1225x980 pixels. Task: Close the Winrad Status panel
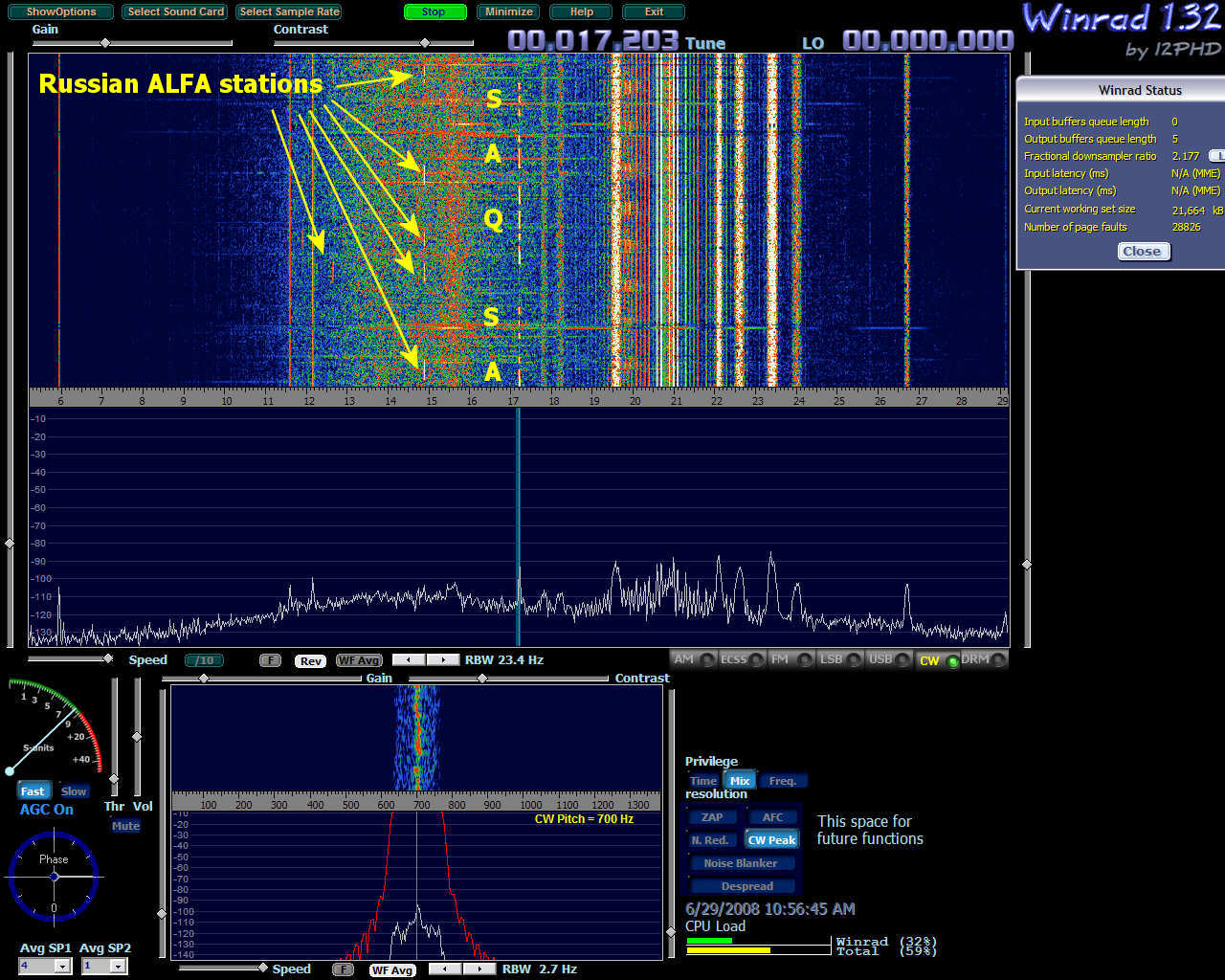(1142, 251)
